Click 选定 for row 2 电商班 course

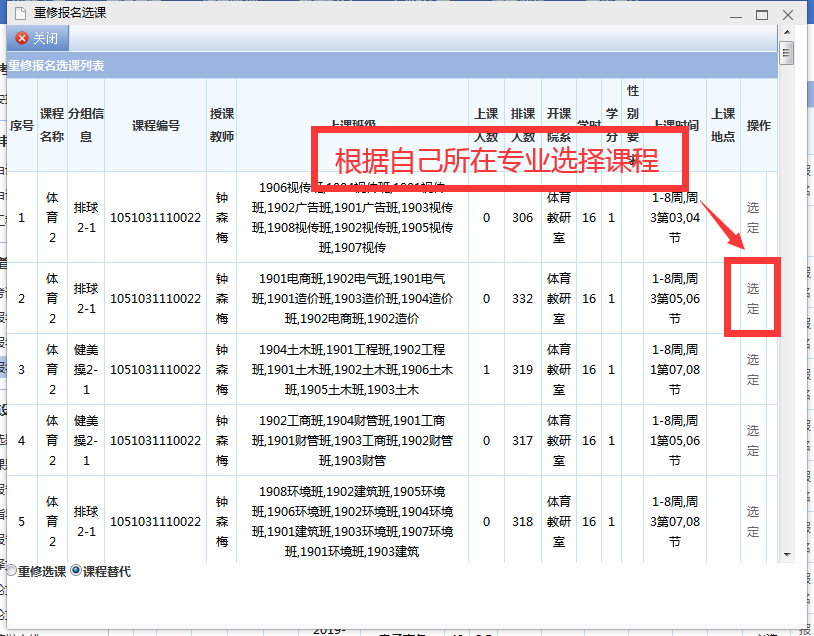pos(753,298)
